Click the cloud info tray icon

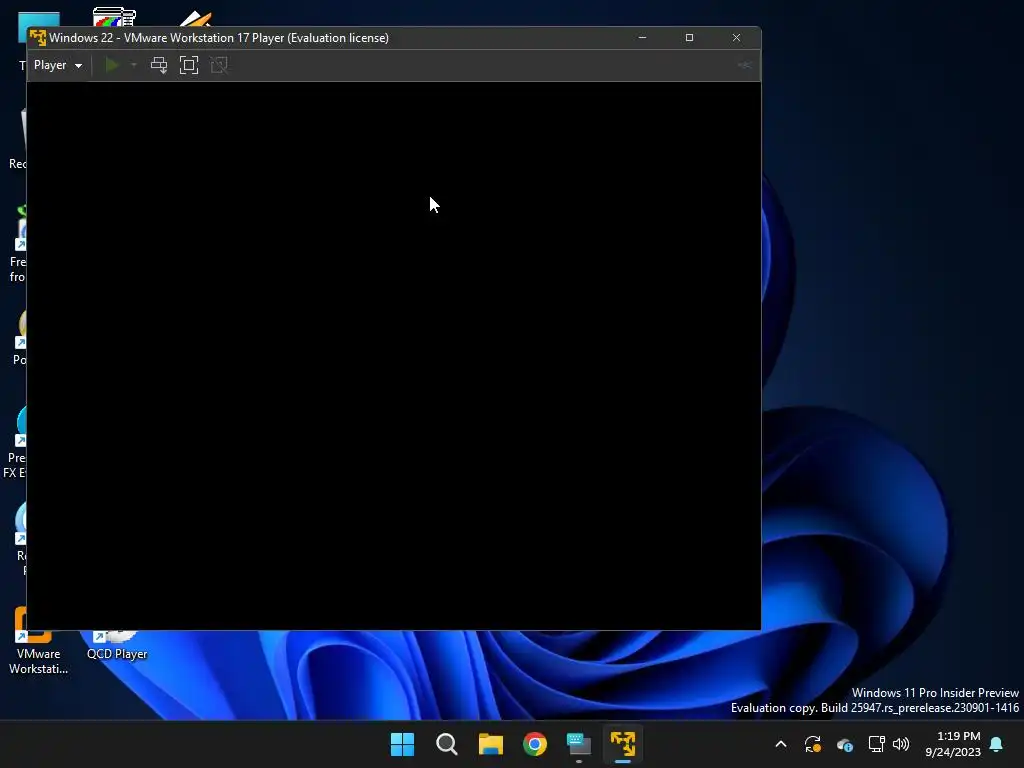tap(844, 744)
